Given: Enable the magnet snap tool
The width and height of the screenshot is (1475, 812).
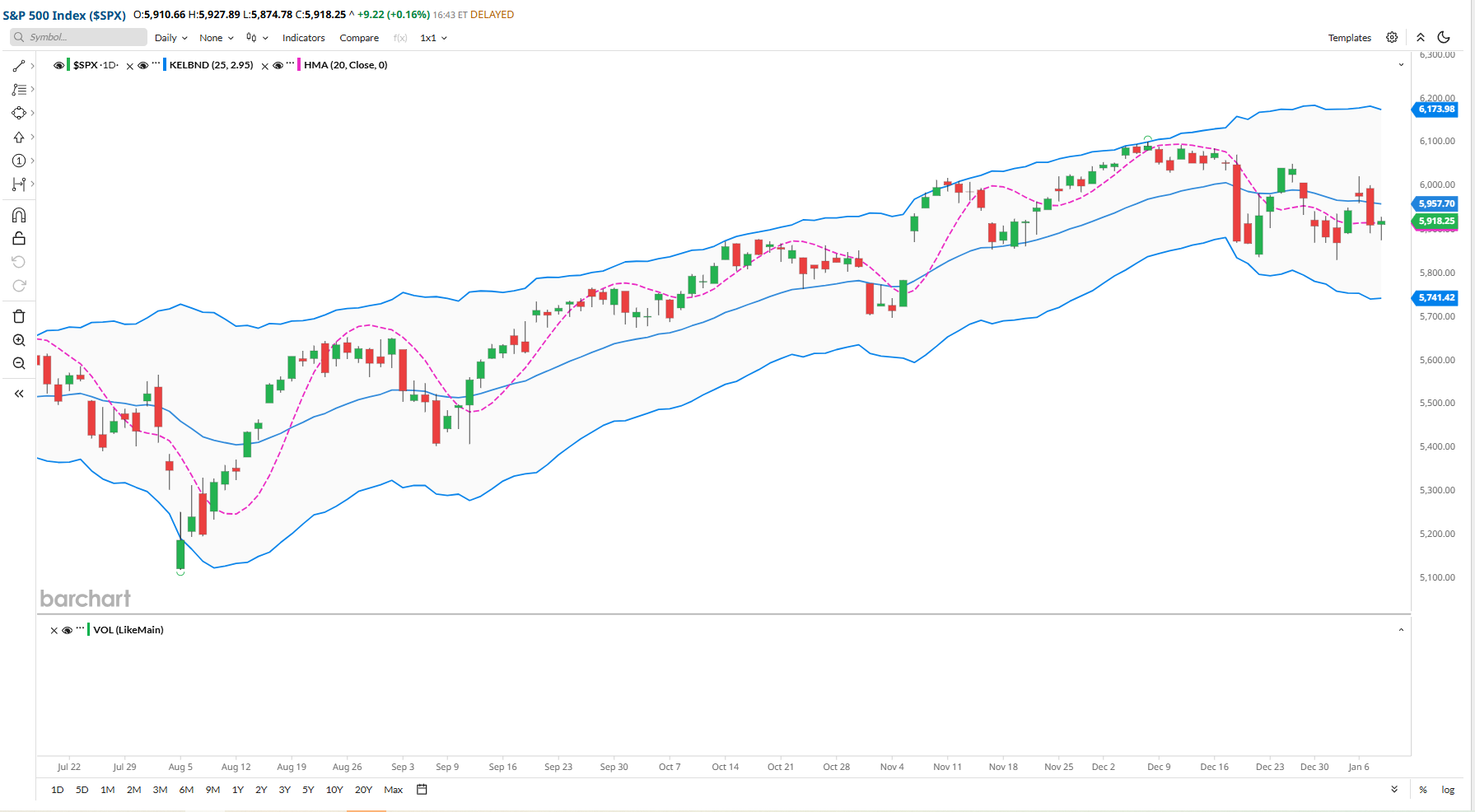Looking at the screenshot, I should click(19, 215).
